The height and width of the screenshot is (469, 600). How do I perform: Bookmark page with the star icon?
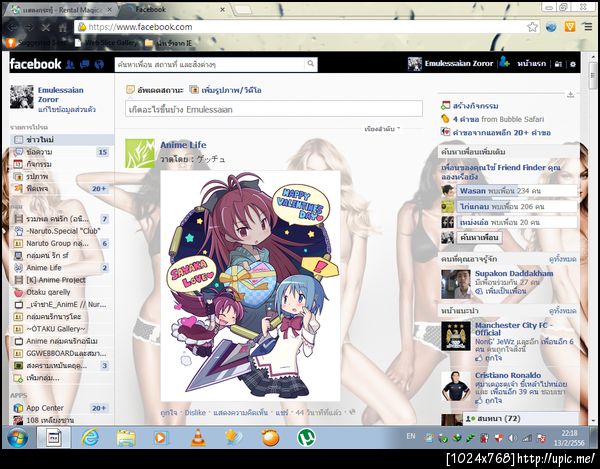point(532,27)
